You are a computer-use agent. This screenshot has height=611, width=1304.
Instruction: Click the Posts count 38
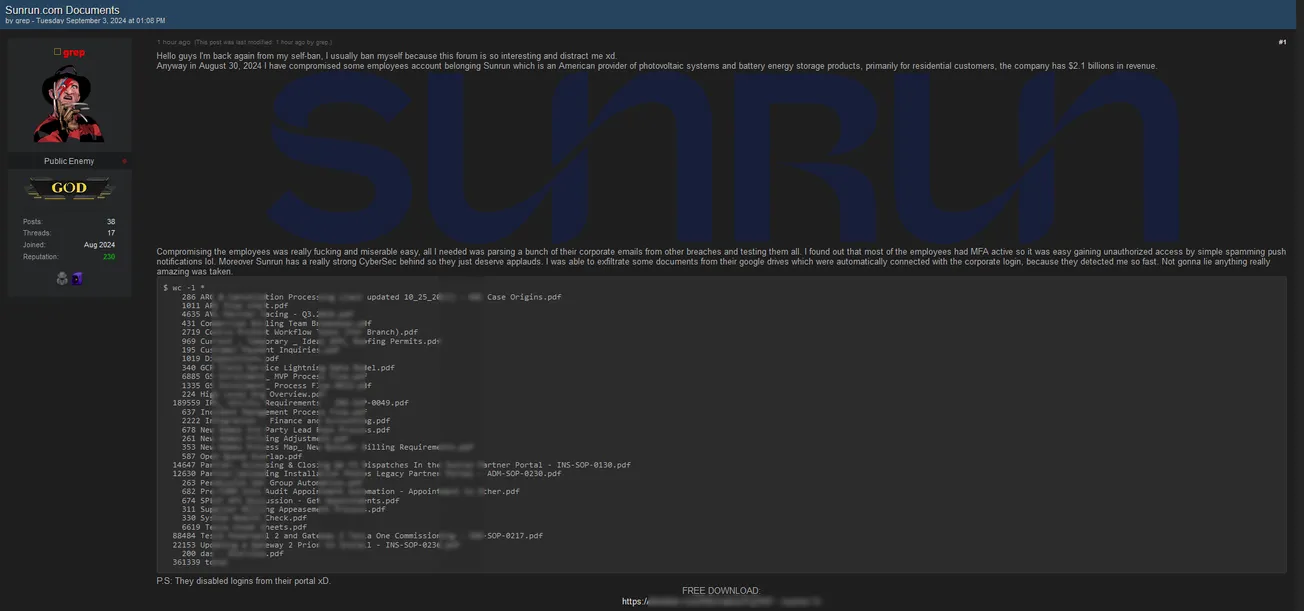pos(111,221)
